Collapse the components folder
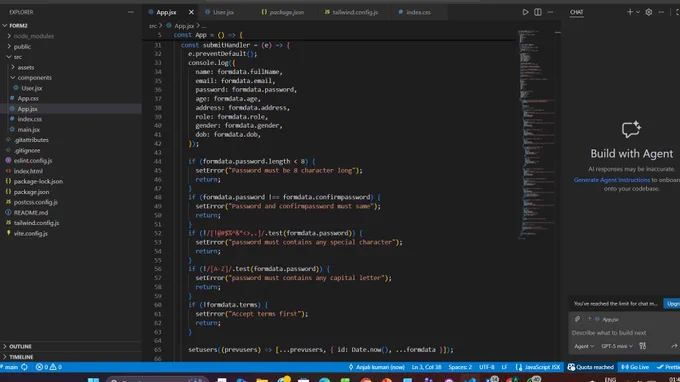This screenshot has height=382, width=680. click(34, 78)
